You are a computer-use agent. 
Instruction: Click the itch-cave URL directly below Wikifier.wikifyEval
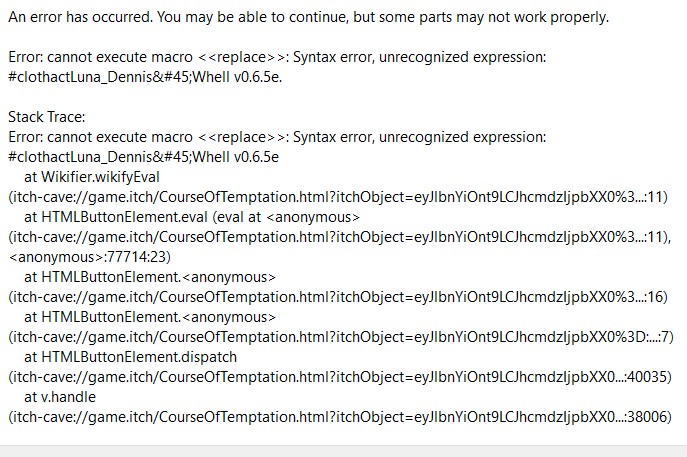click(338, 197)
